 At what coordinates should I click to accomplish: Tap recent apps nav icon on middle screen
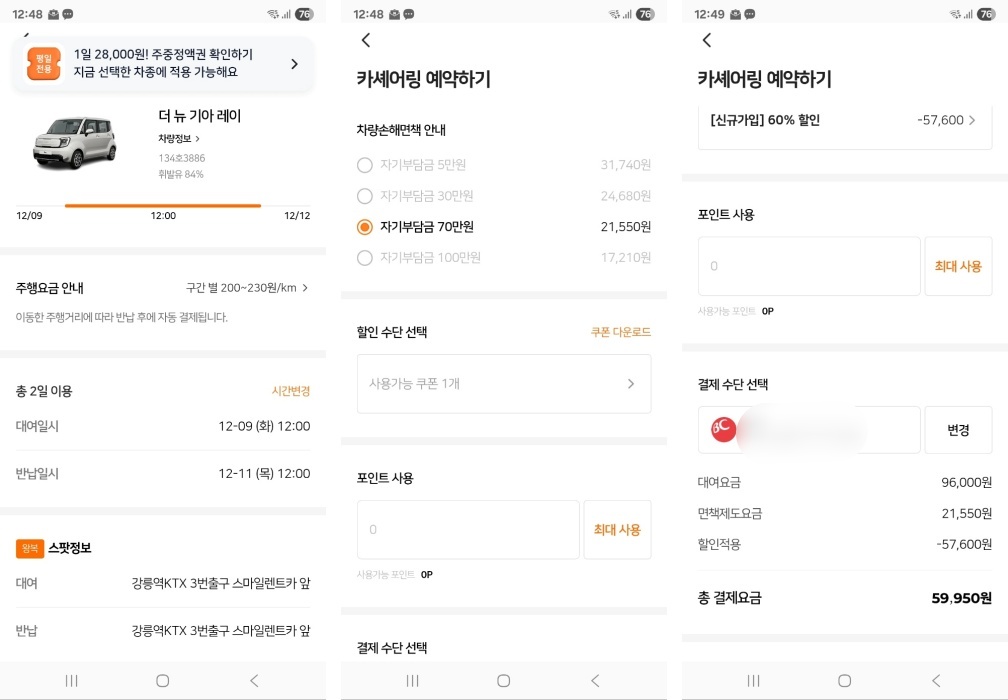click(x=412, y=680)
